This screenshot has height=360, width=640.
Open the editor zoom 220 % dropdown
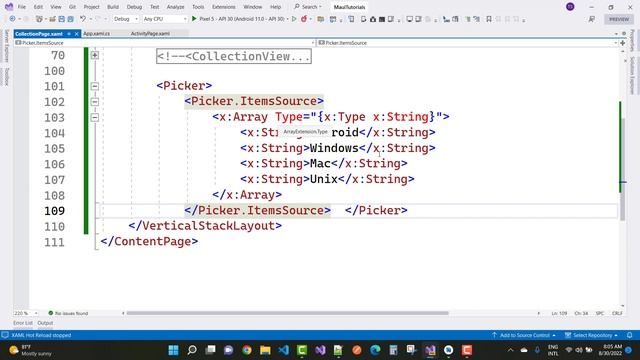(x=26, y=313)
